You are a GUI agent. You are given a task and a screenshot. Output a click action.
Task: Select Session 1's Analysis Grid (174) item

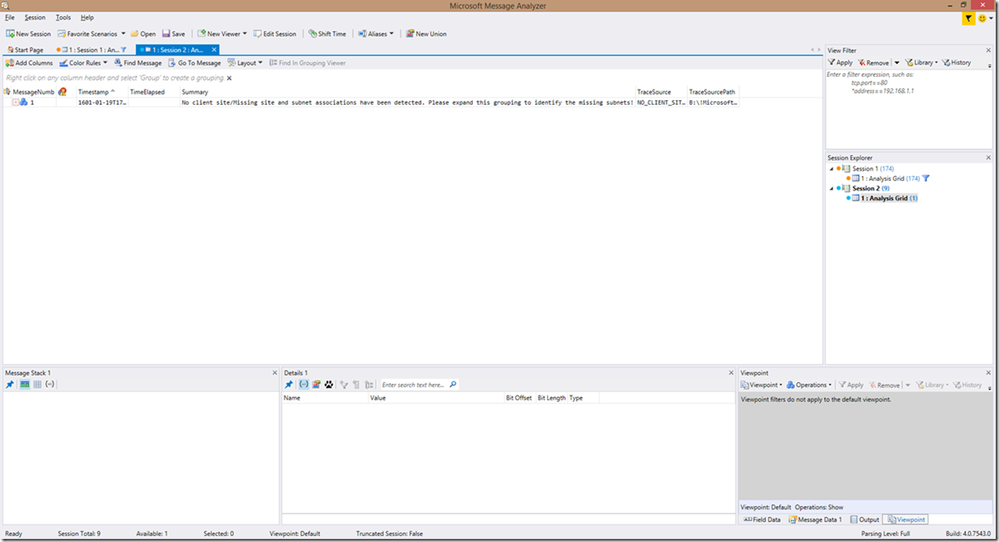890,179
